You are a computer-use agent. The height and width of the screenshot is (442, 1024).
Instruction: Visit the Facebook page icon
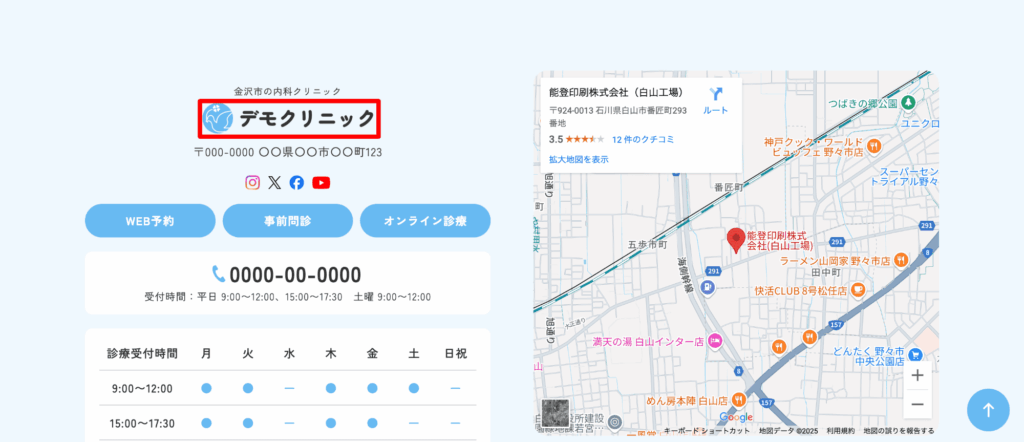point(297,182)
